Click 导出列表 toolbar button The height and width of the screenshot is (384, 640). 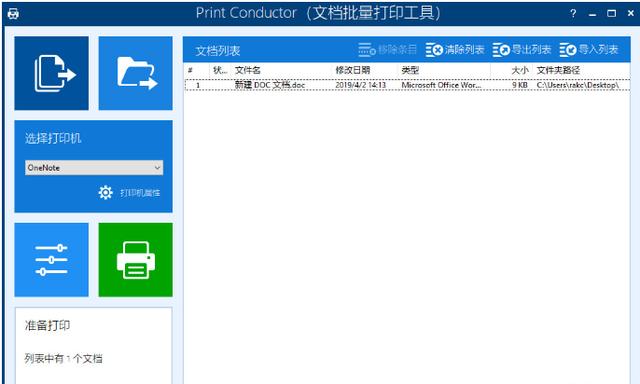[522, 50]
